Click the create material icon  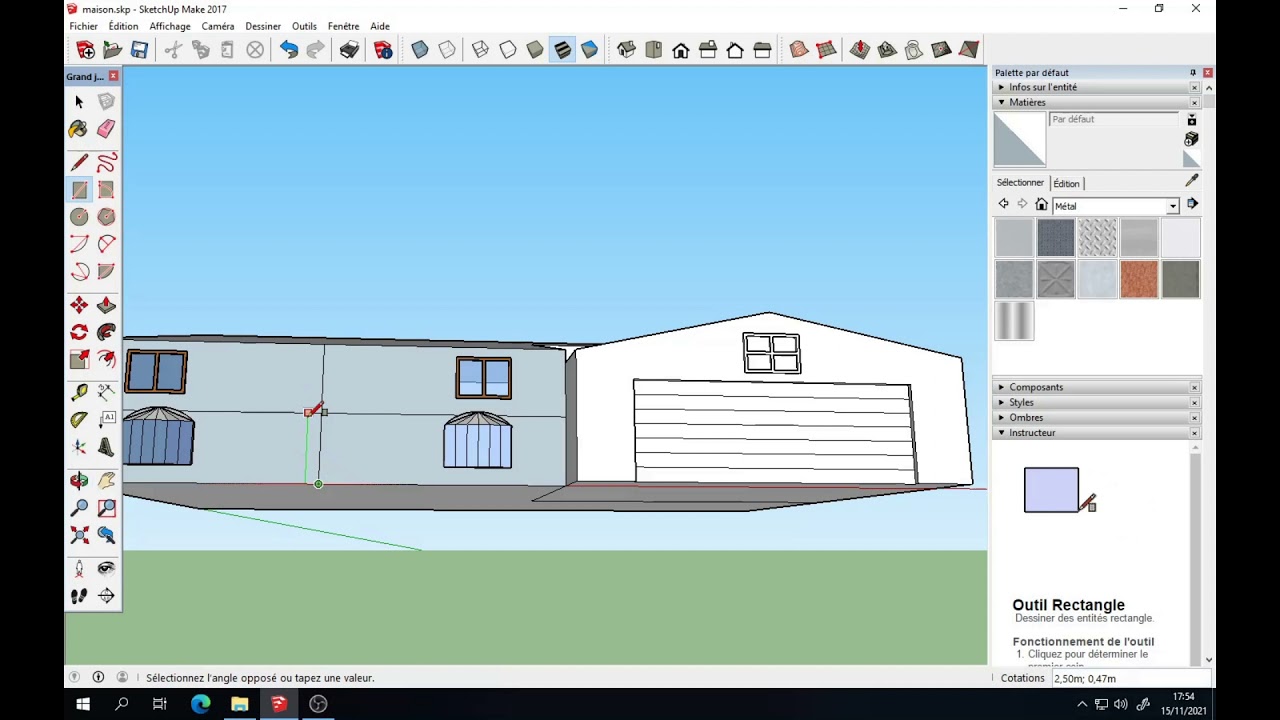tap(1191, 139)
